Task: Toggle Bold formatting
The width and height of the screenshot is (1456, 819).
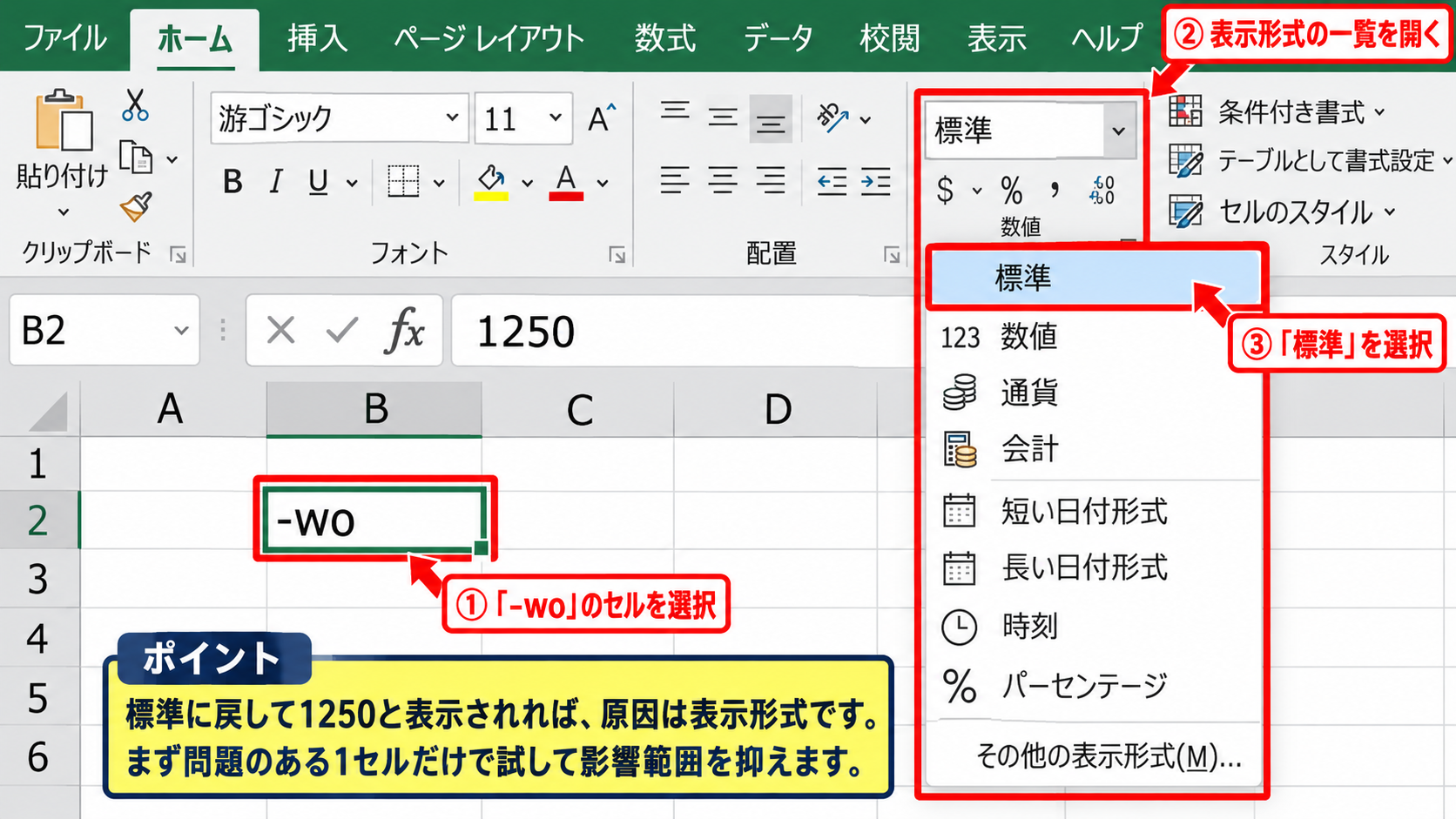Action: pos(233,182)
